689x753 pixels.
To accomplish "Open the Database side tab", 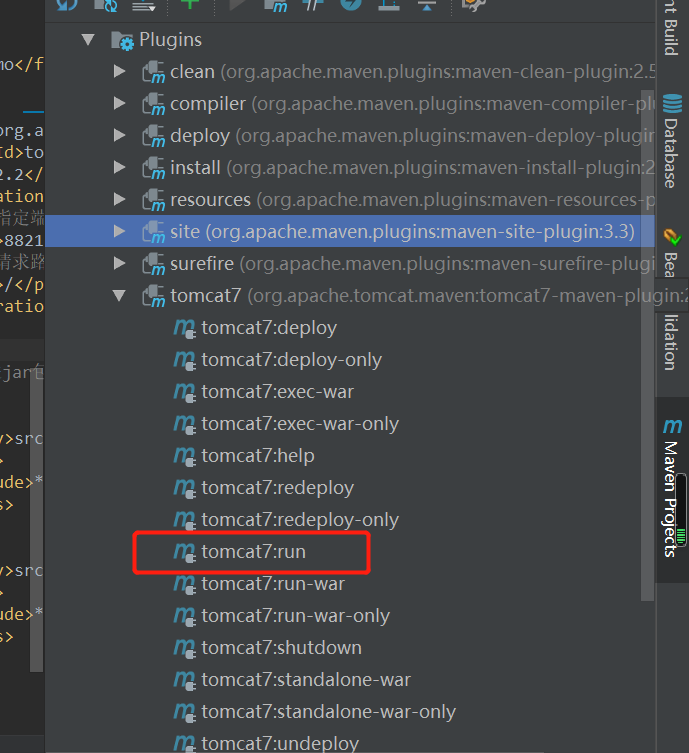I will (672, 140).
